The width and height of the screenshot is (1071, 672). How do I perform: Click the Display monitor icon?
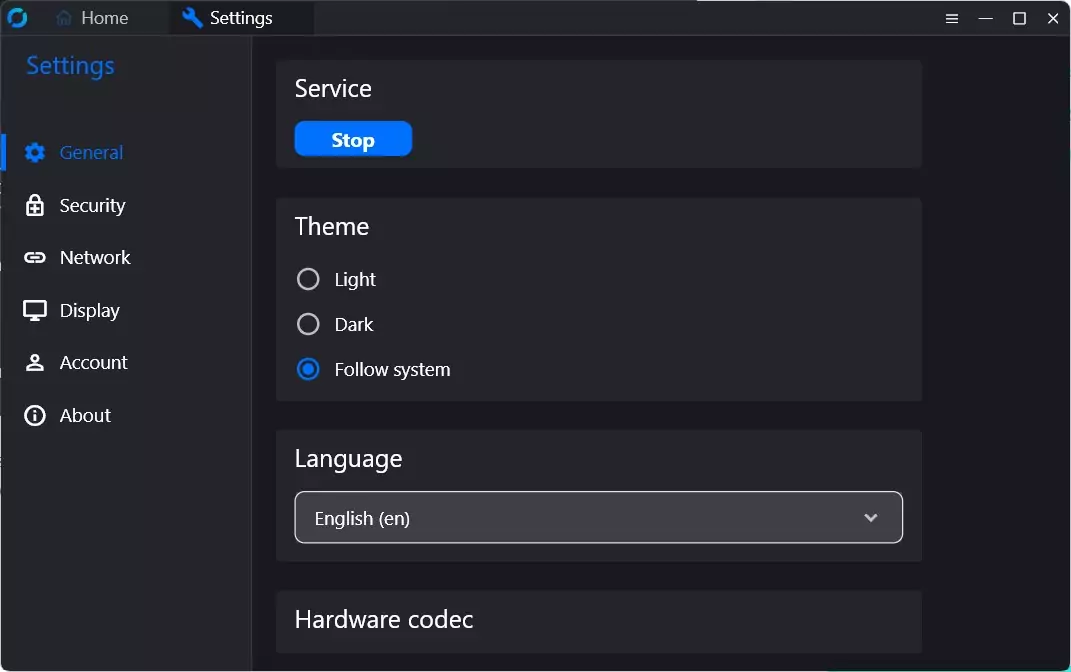(x=35, y=311)
